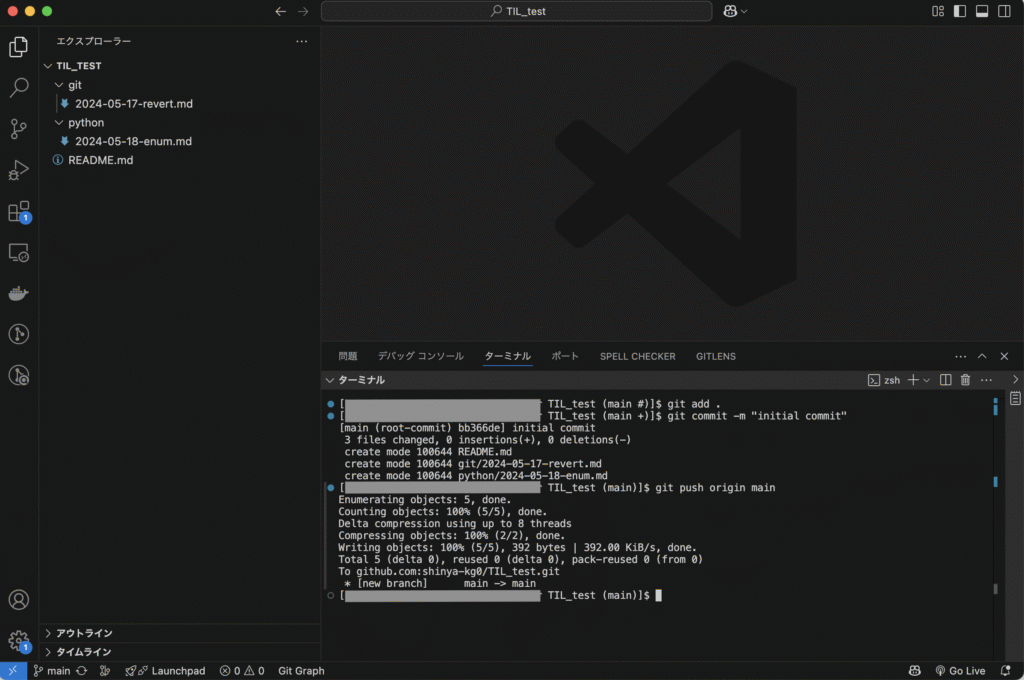The width and height of the screenshot is (1024, 680).
Task: Open Copilot chat from title bar
Action: pos(730,11)
